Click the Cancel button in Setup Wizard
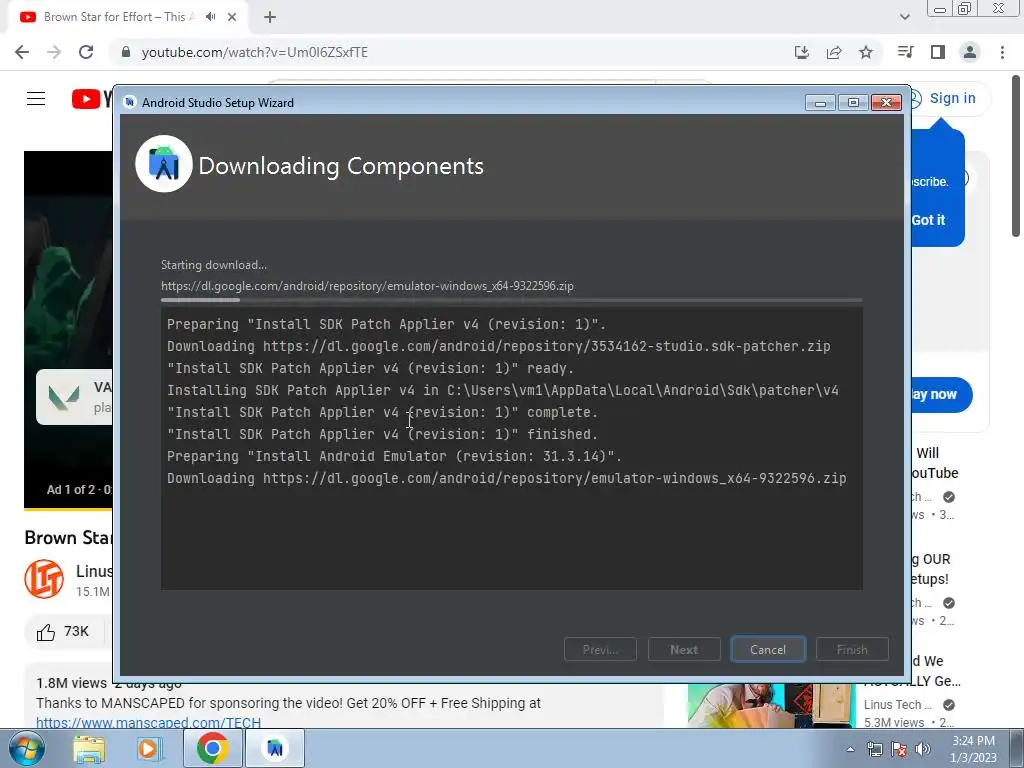The width and height of the screenshot is (1024, 768). pos(768,649)
